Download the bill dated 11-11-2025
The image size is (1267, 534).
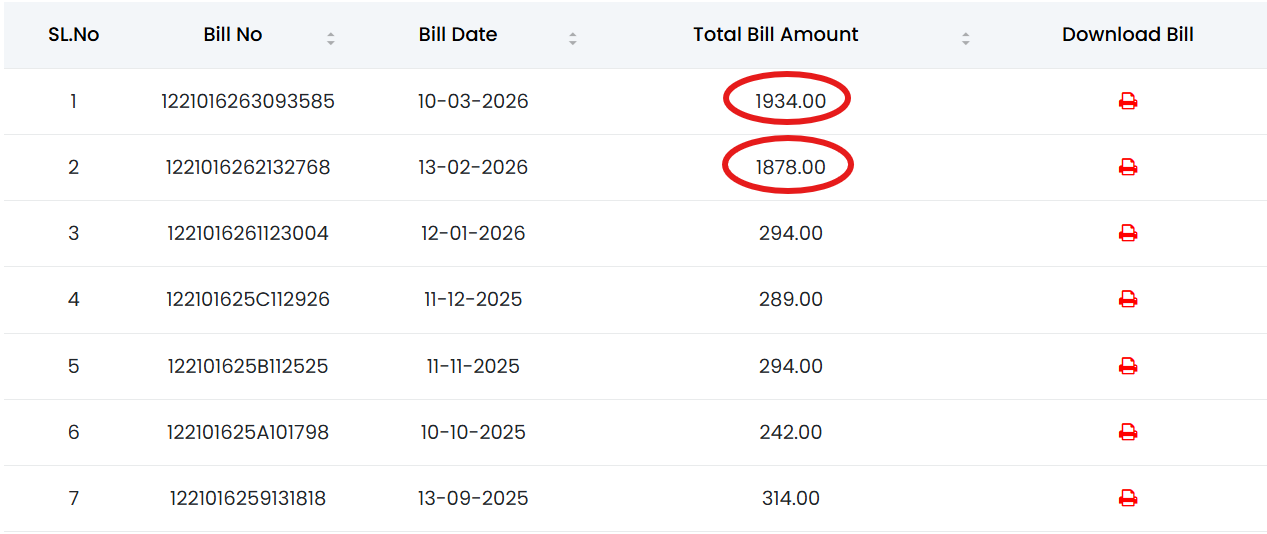[1128, 366]
